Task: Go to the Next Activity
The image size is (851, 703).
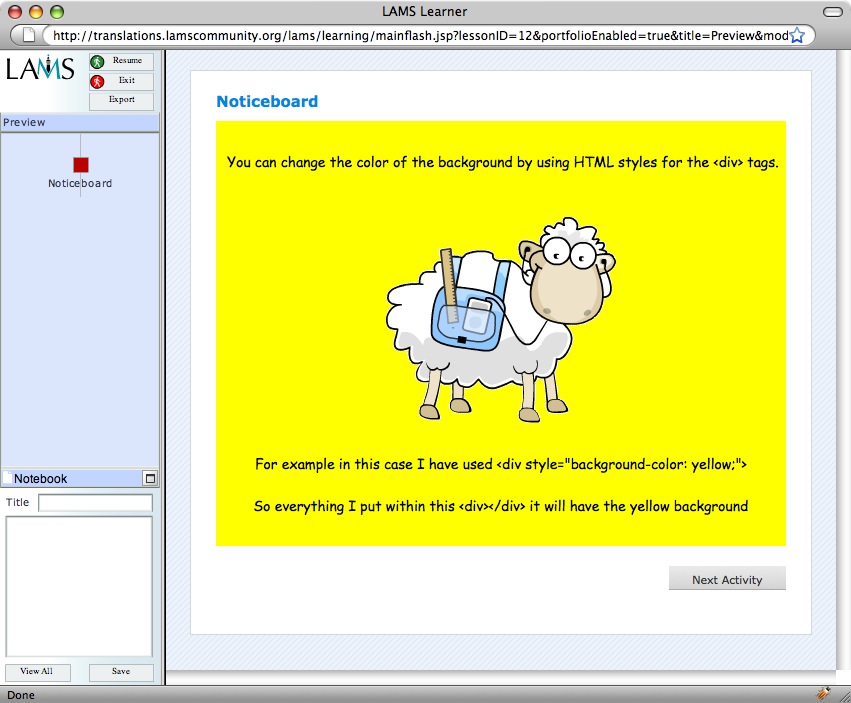Action: pyautogui.click(x=727, y=580)
